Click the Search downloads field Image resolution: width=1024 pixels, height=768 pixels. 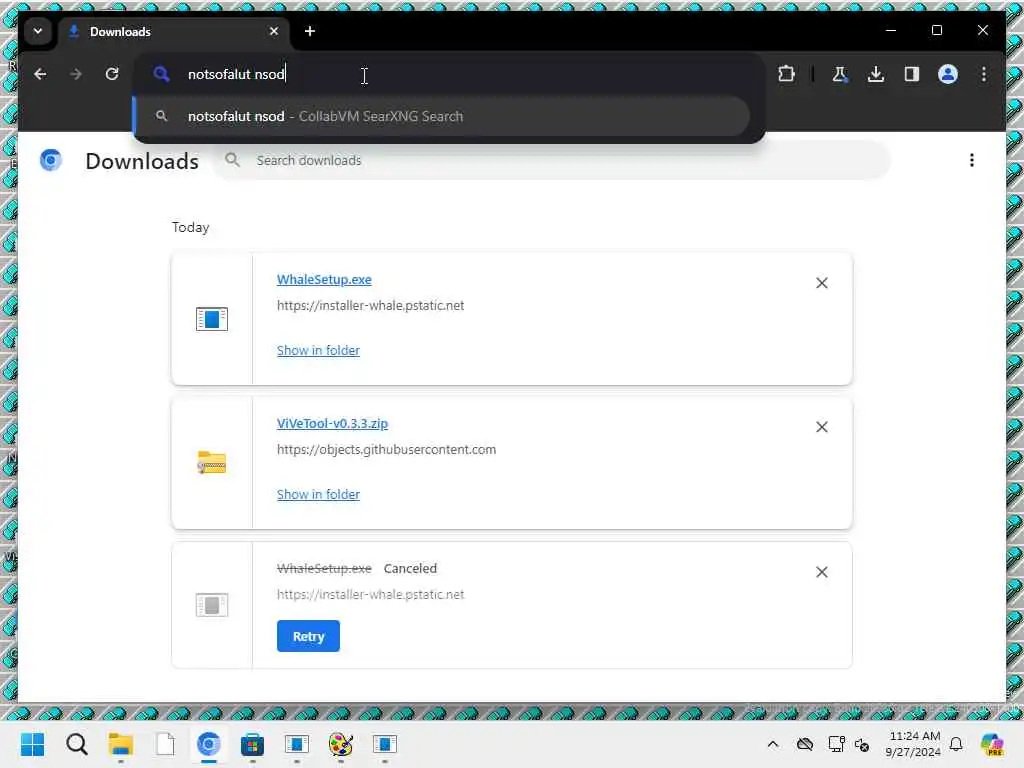[552, 161]
